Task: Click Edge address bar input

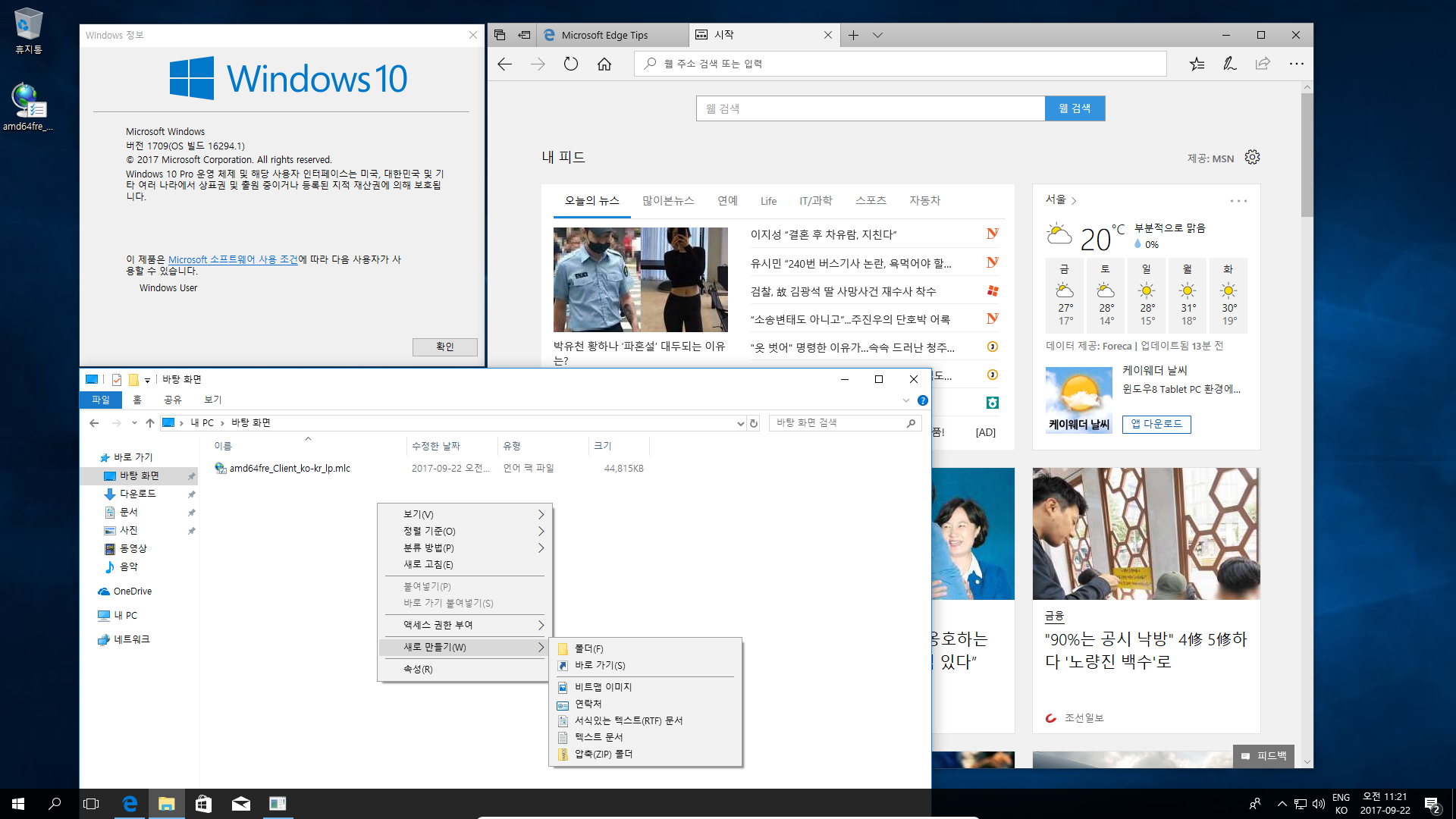Action: (x=900, y=64)
